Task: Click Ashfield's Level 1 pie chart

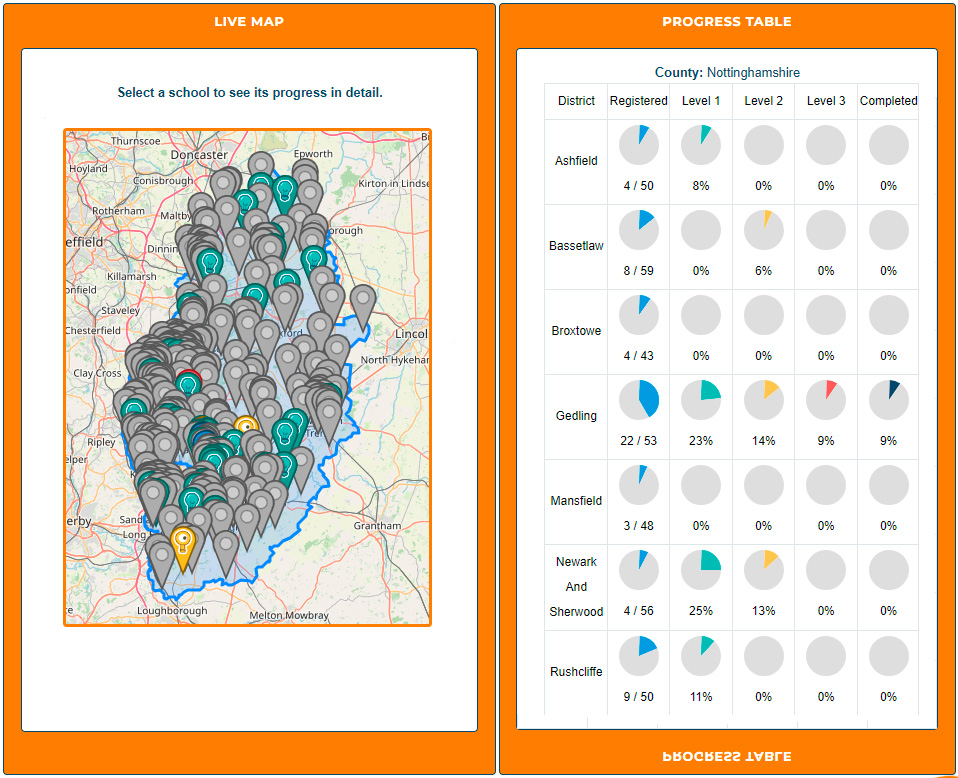Action: pos(701,144)
